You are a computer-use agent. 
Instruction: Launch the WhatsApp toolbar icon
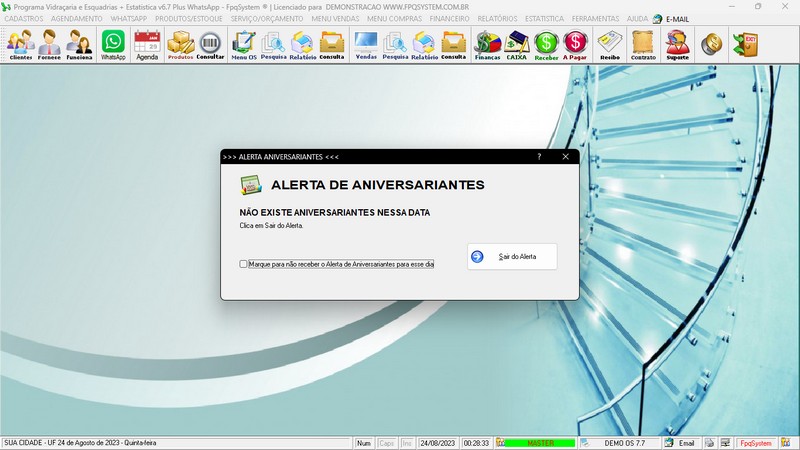coord(113,45)
